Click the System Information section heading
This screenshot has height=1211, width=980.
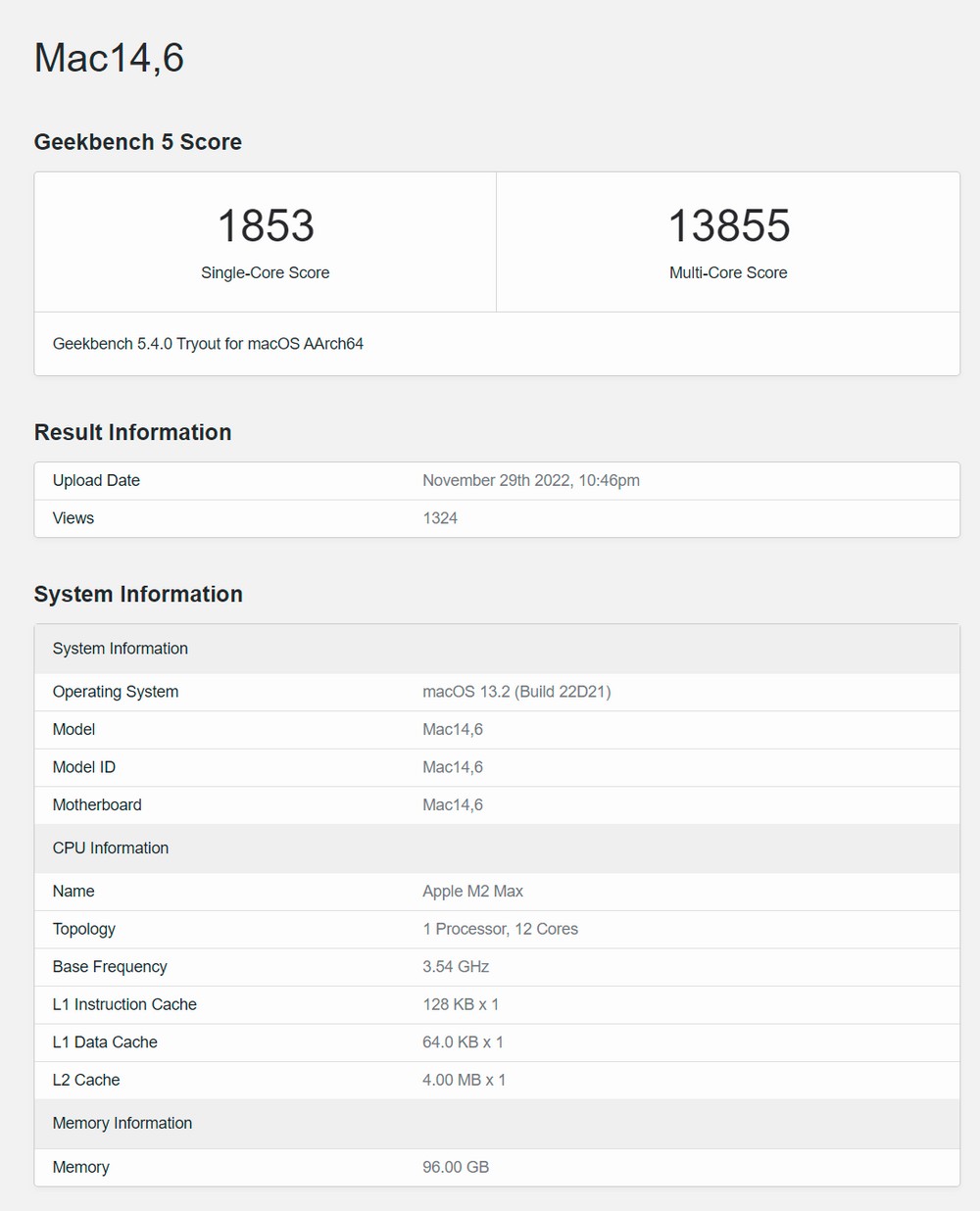[138, 594]
